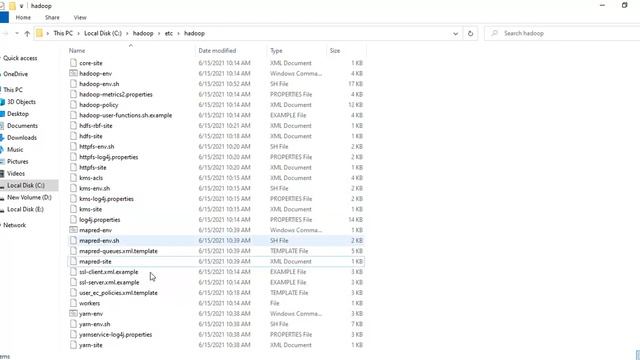640x360 pixels.
Task: Select the mapred-site file icon
Action: pos(73,261)
